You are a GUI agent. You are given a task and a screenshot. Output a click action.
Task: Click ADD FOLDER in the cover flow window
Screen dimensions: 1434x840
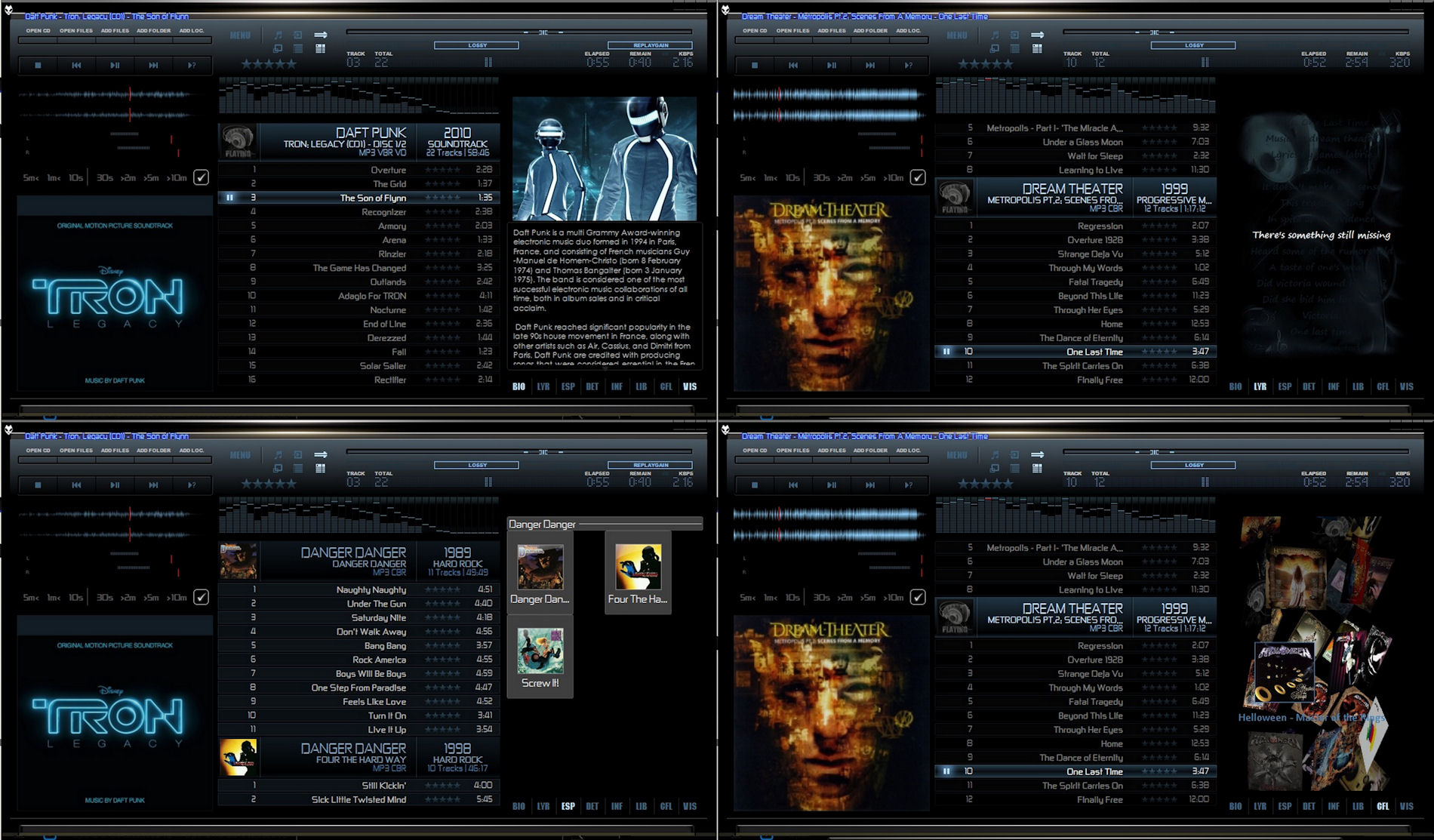pyautogui.click(x=870, y=451)
